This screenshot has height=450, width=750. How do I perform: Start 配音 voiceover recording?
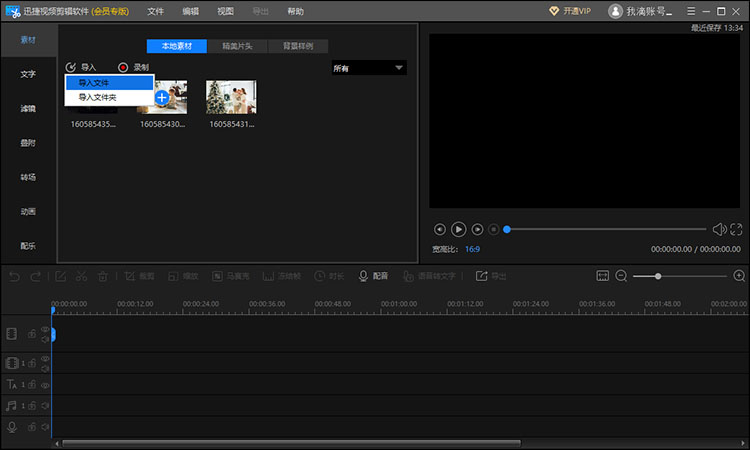click(373, 276)
